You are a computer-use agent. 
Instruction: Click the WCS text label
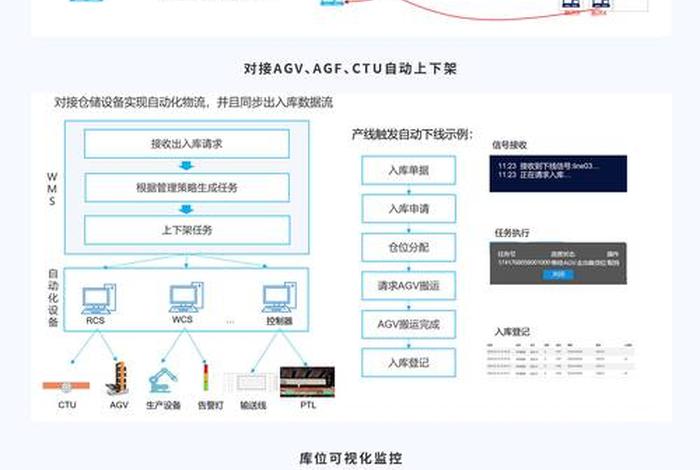pyautogui.click(x=182, y=320)
